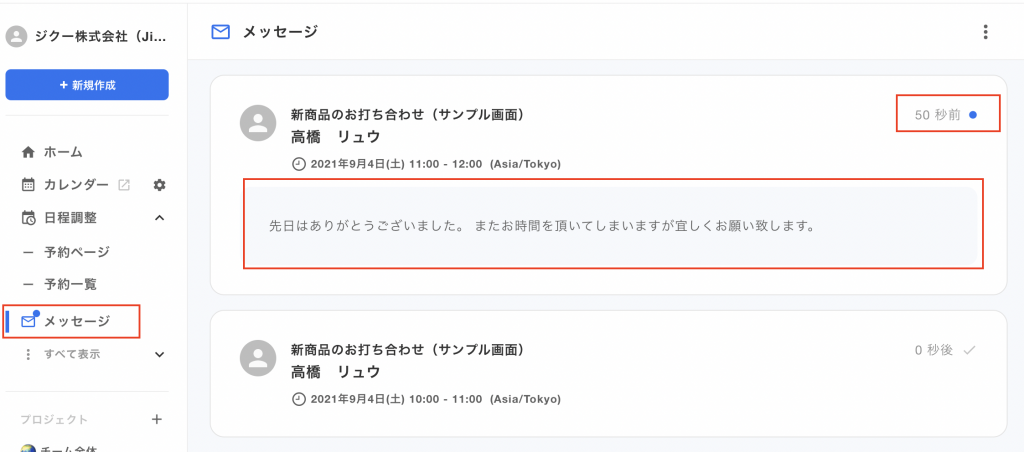This screenshot has width=1024, height=452.
Task: Click the external link icon next to カレンダー
Action: pyautogui.click(x=124, y=185)
